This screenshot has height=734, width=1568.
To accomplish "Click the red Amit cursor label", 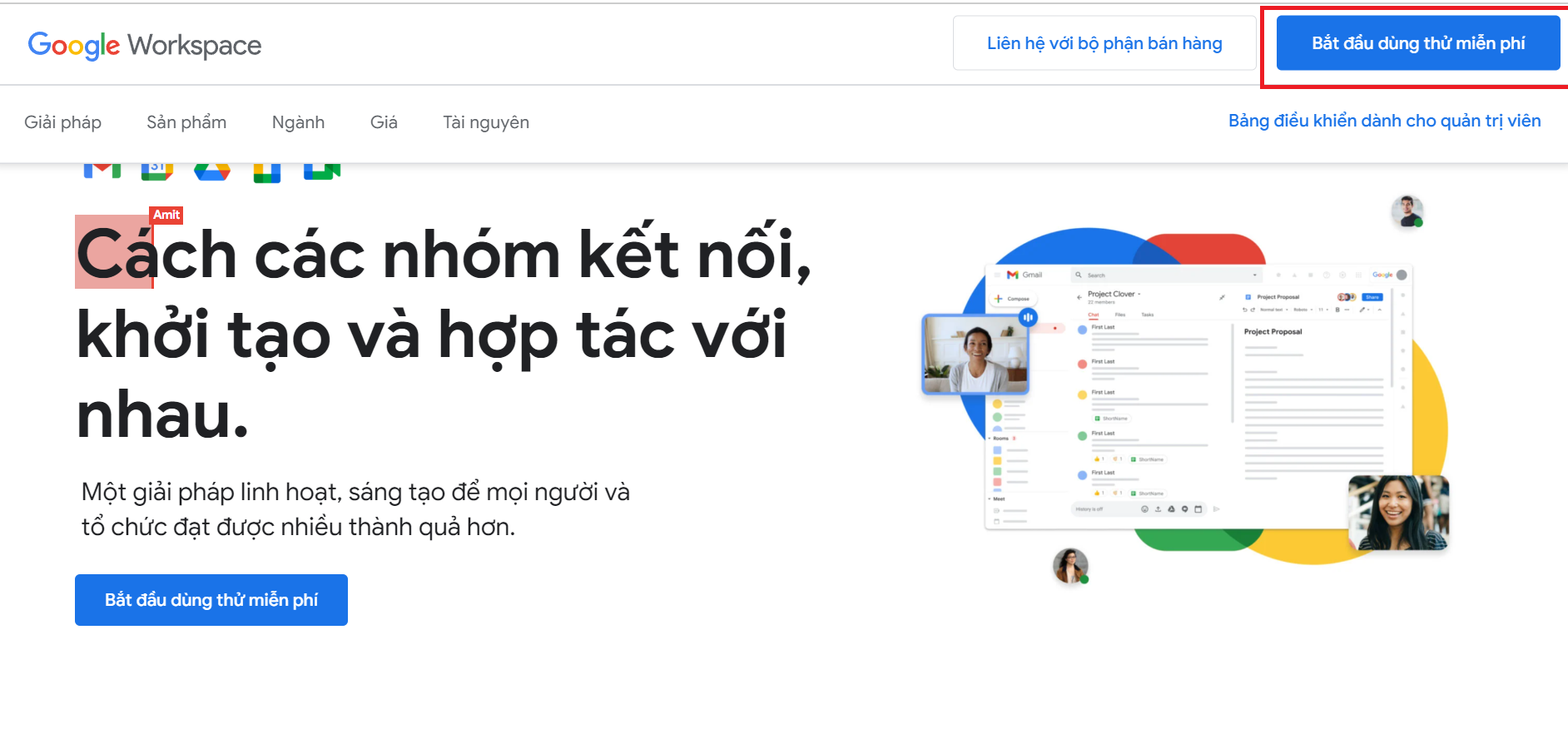I will point(166,215).
